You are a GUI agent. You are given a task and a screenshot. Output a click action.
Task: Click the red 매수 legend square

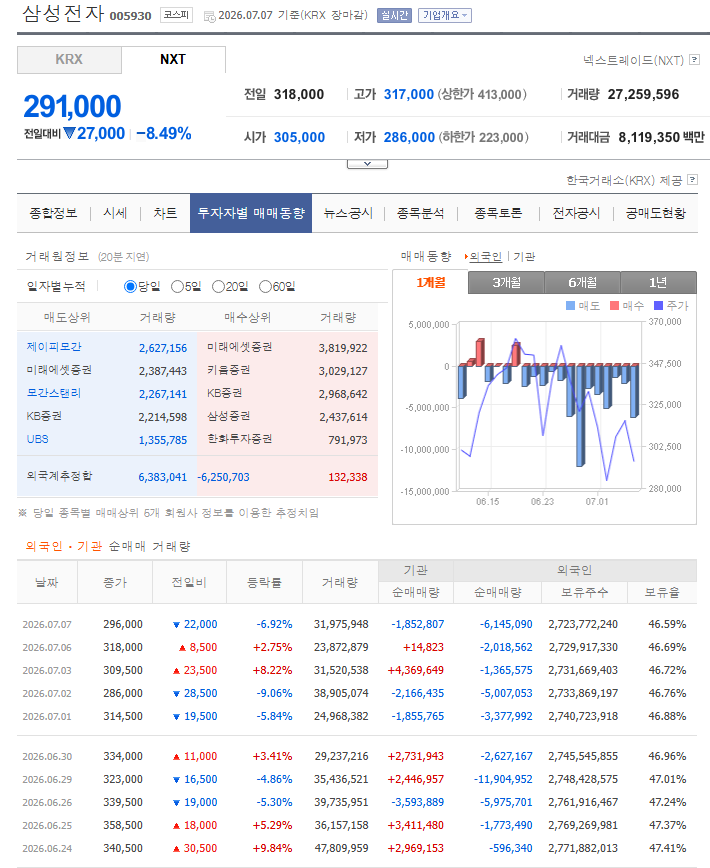point(614,306)
